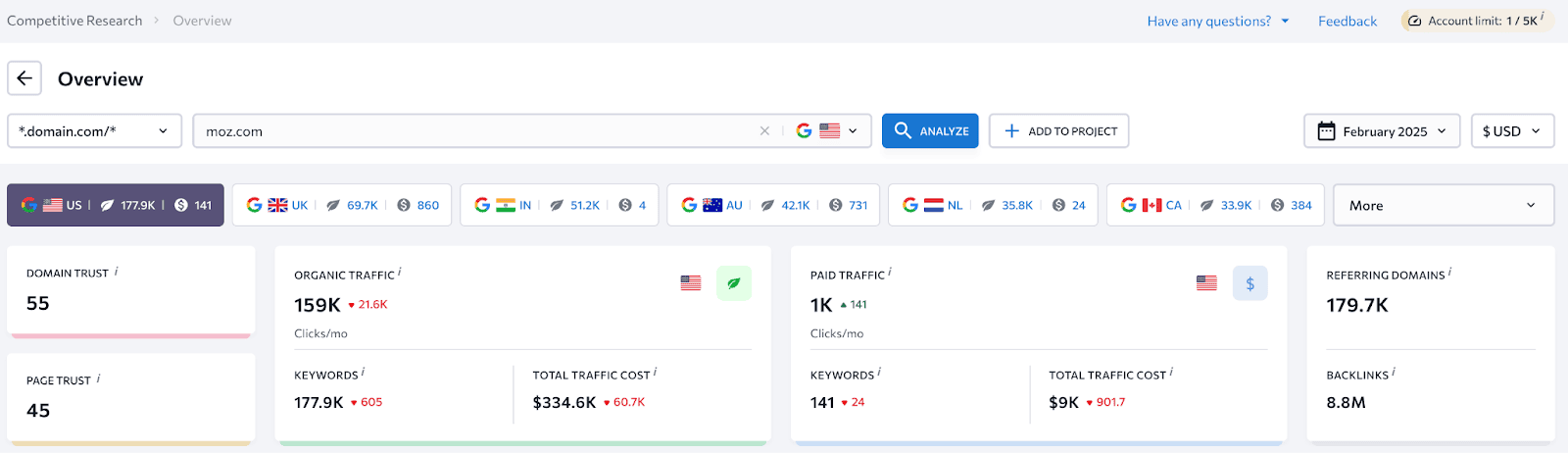Click the calendar icon in the date selector
1568x453 pixels.
pos(1326,130)
